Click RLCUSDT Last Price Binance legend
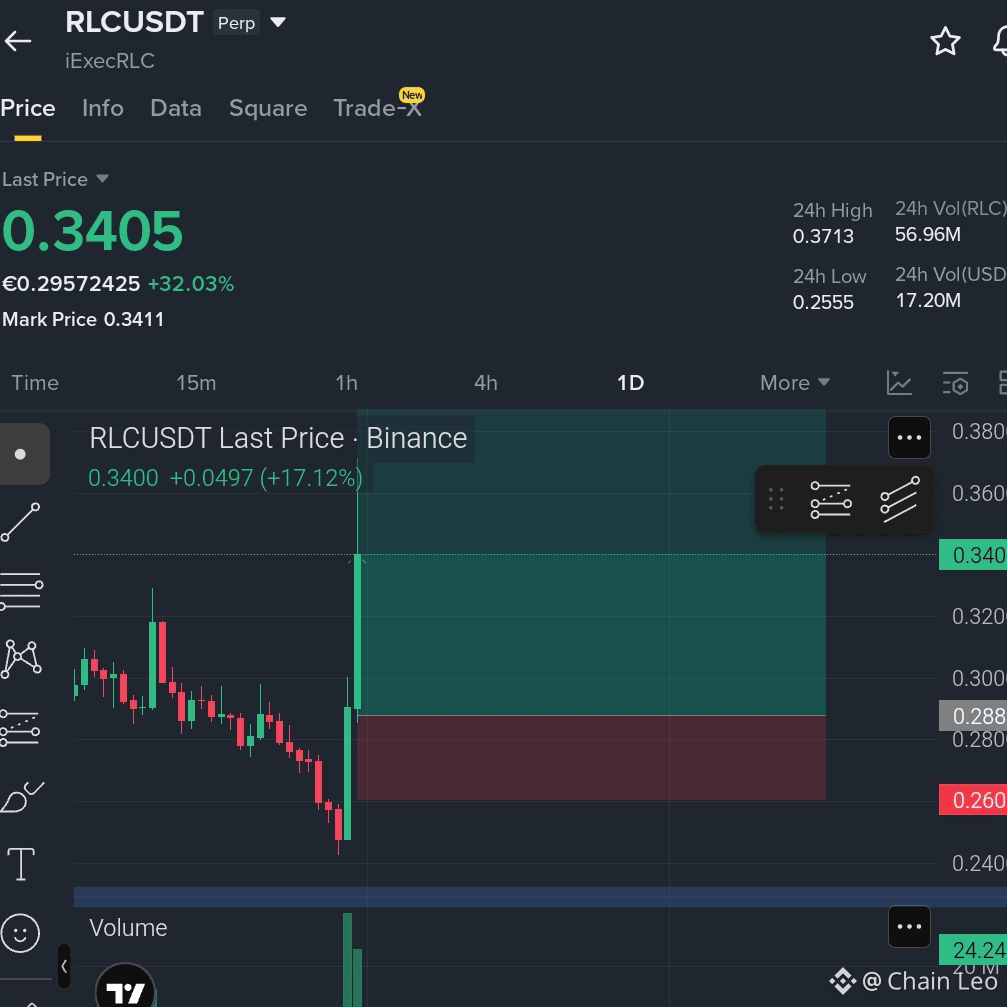Screen dimensions: 1007x1007 278,438
